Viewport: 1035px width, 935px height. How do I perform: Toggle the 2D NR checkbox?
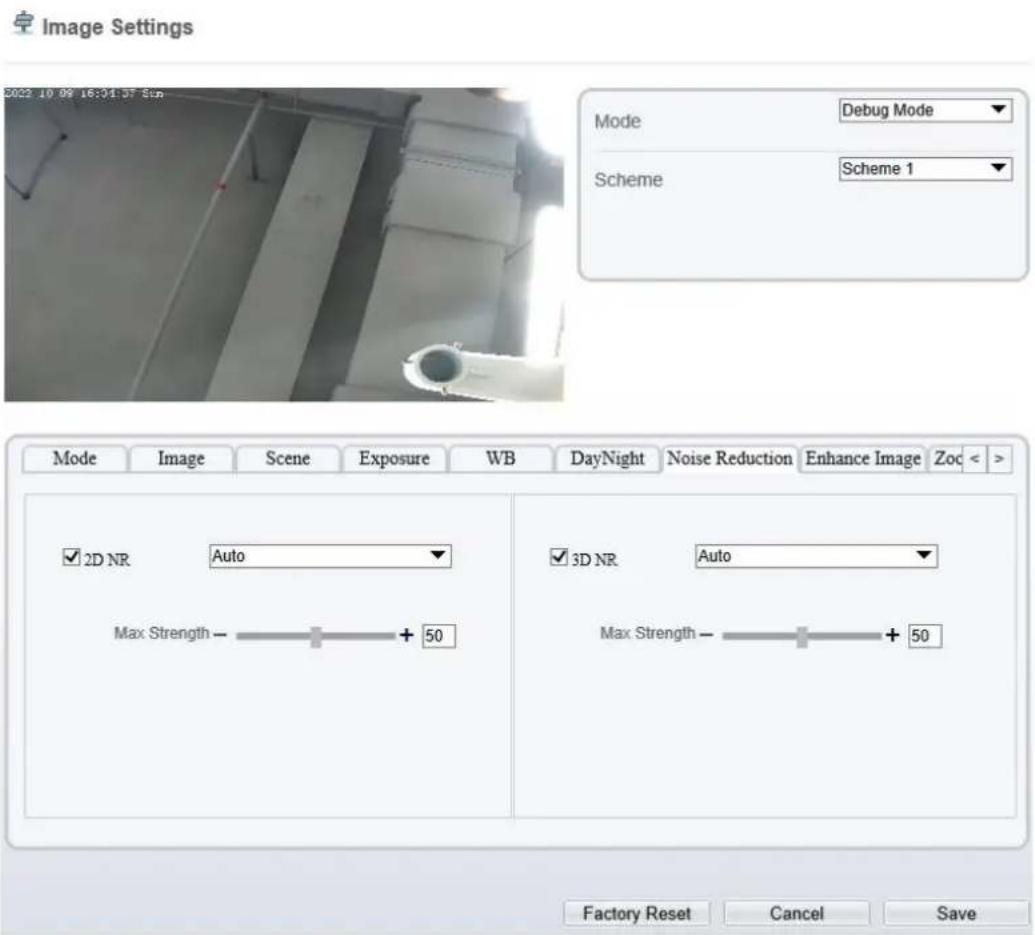(71, 557)
